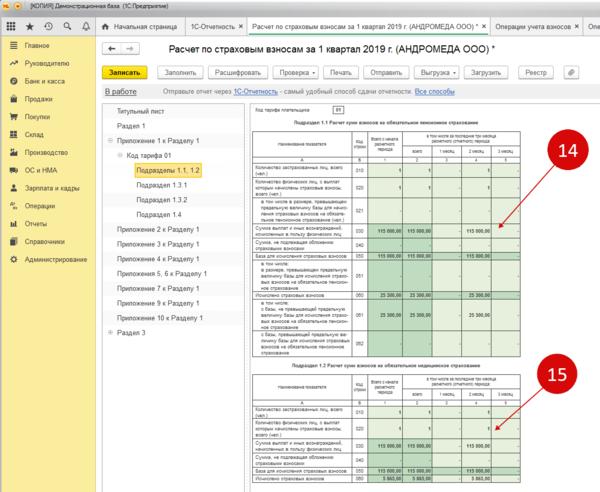The width and height of the screenshot is (600, 492).
Task: Select Подраздел 1.4 in tree
Action: pos(159,215)
